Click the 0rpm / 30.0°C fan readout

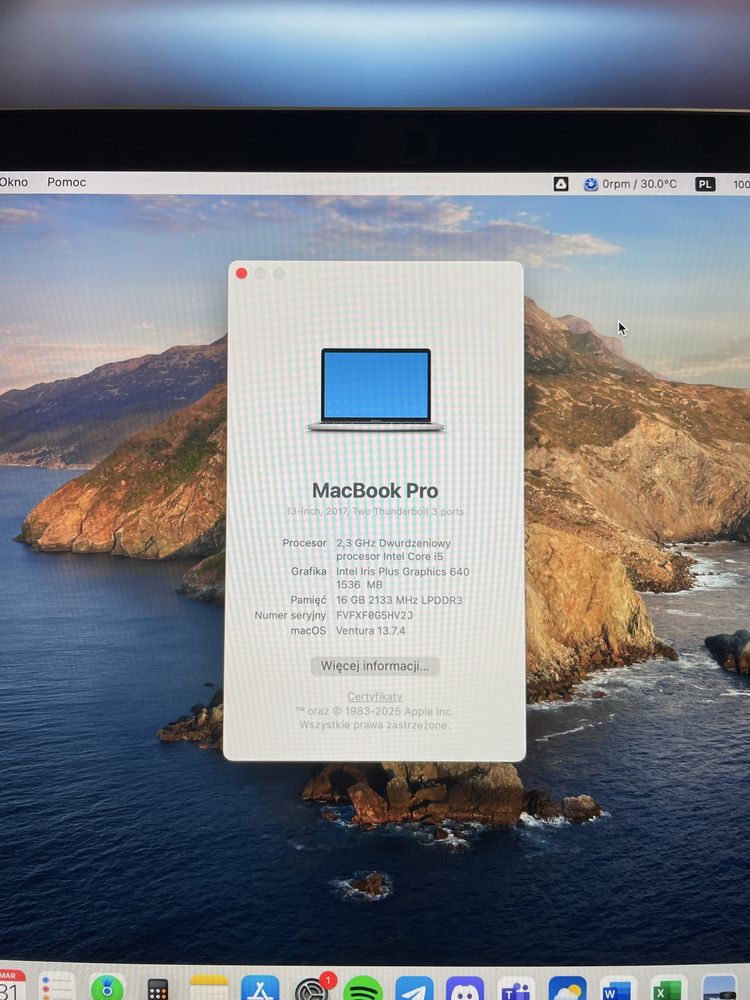[x=639, y=184]
